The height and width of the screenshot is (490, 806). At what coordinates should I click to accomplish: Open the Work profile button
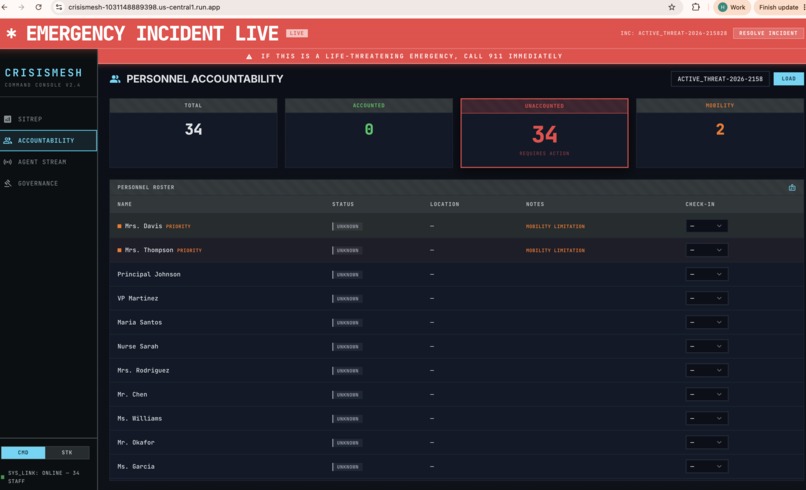[x=731, y=7]
